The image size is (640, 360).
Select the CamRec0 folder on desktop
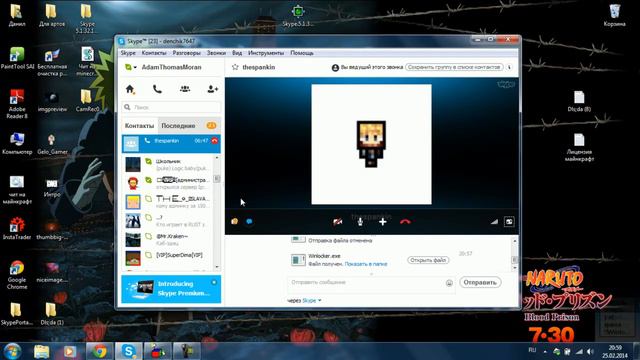(x=87, y=100)
